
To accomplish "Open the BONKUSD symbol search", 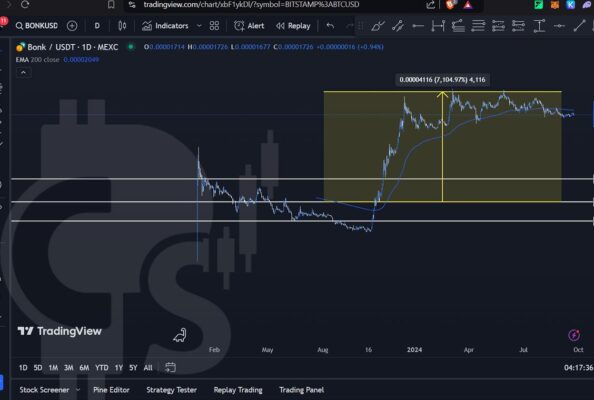I will pyautogui.click(x=37, y=26).
